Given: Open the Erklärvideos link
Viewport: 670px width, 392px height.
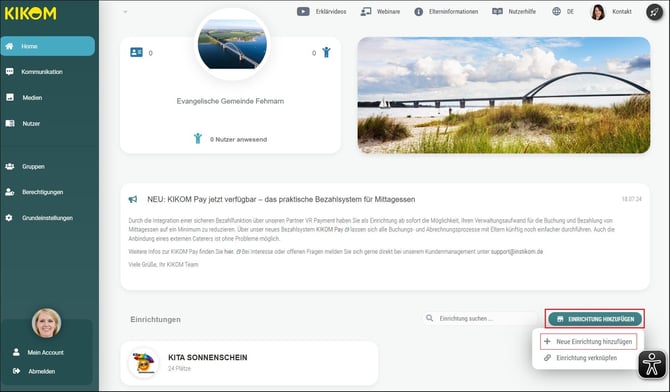Looking at the screenshot, I should [331, 12].
